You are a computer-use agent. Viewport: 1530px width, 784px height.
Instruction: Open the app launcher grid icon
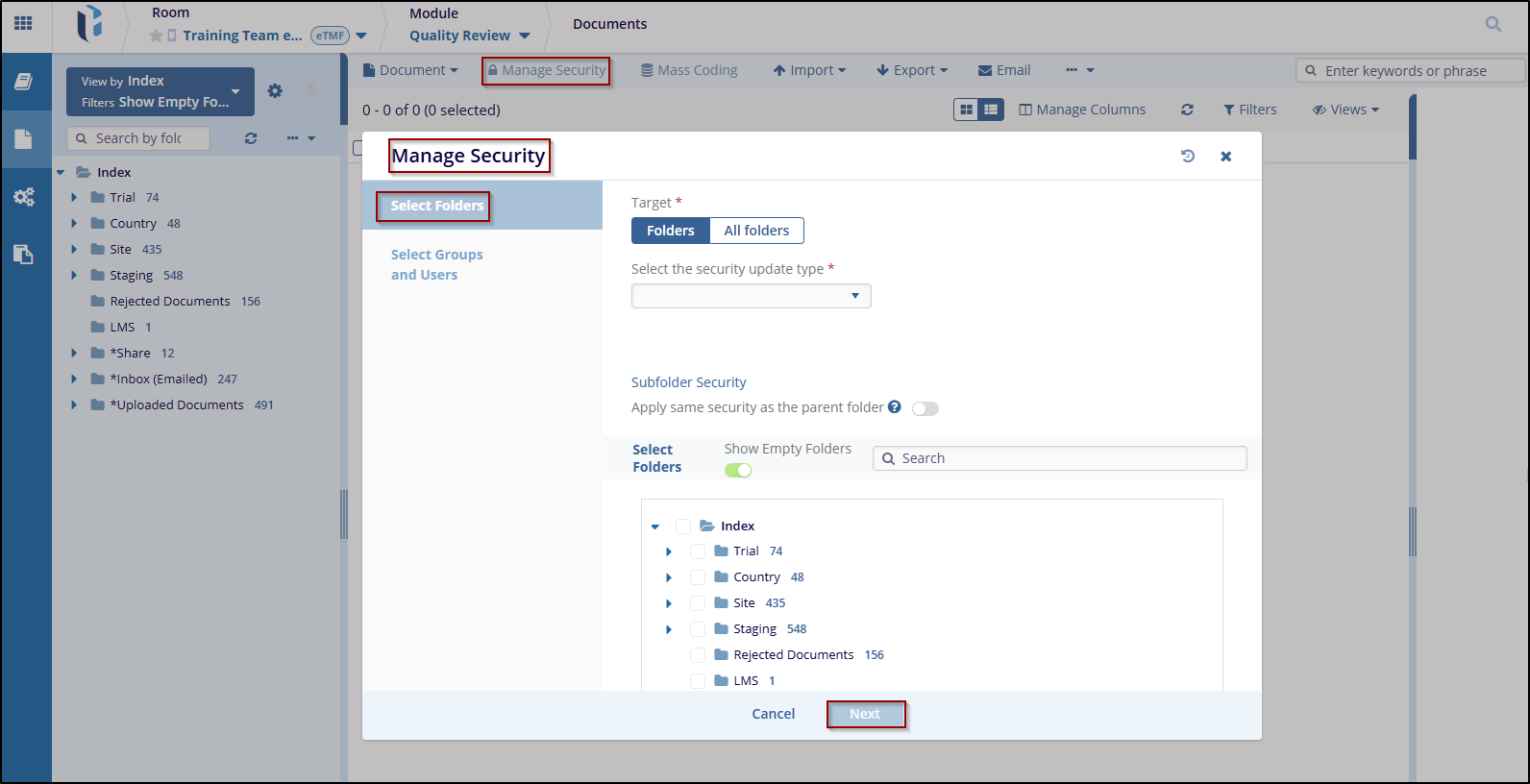(x=24, y=23)
